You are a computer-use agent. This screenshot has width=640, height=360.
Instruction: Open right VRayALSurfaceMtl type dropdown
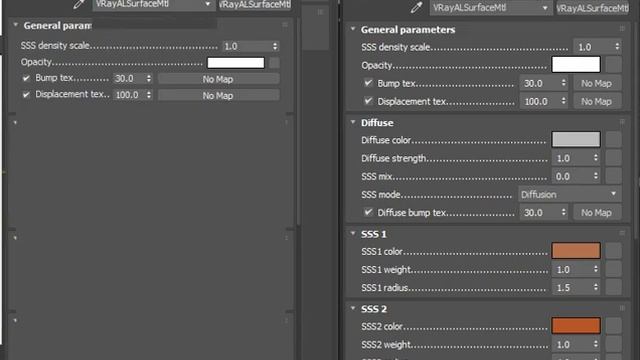491,8
